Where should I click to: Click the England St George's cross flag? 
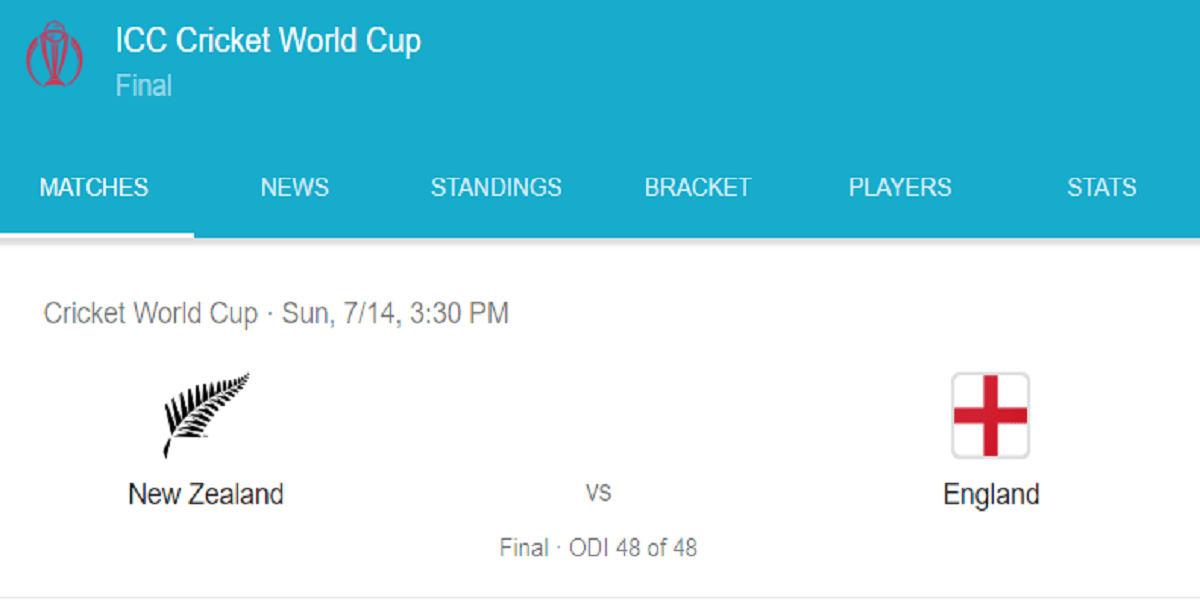click(x=991, y=415)
